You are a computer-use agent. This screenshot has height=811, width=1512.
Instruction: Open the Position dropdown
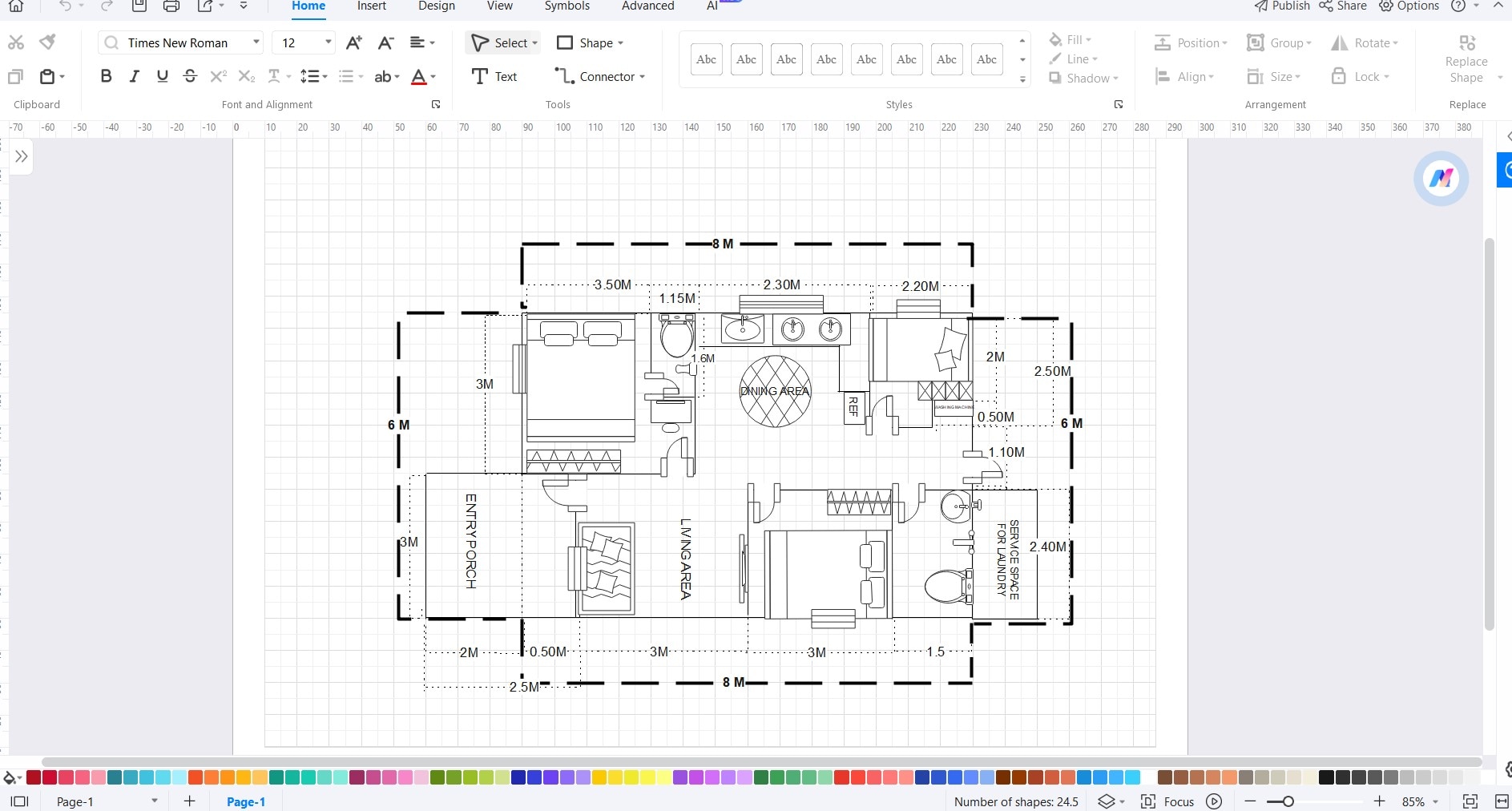1191,43
